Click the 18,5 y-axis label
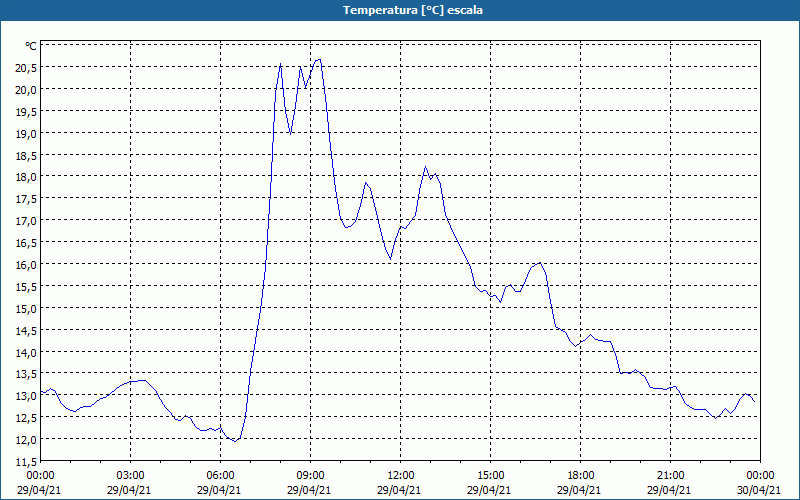Image resolution: width=800 pixels, height=500 pixels. click(26, 156)
